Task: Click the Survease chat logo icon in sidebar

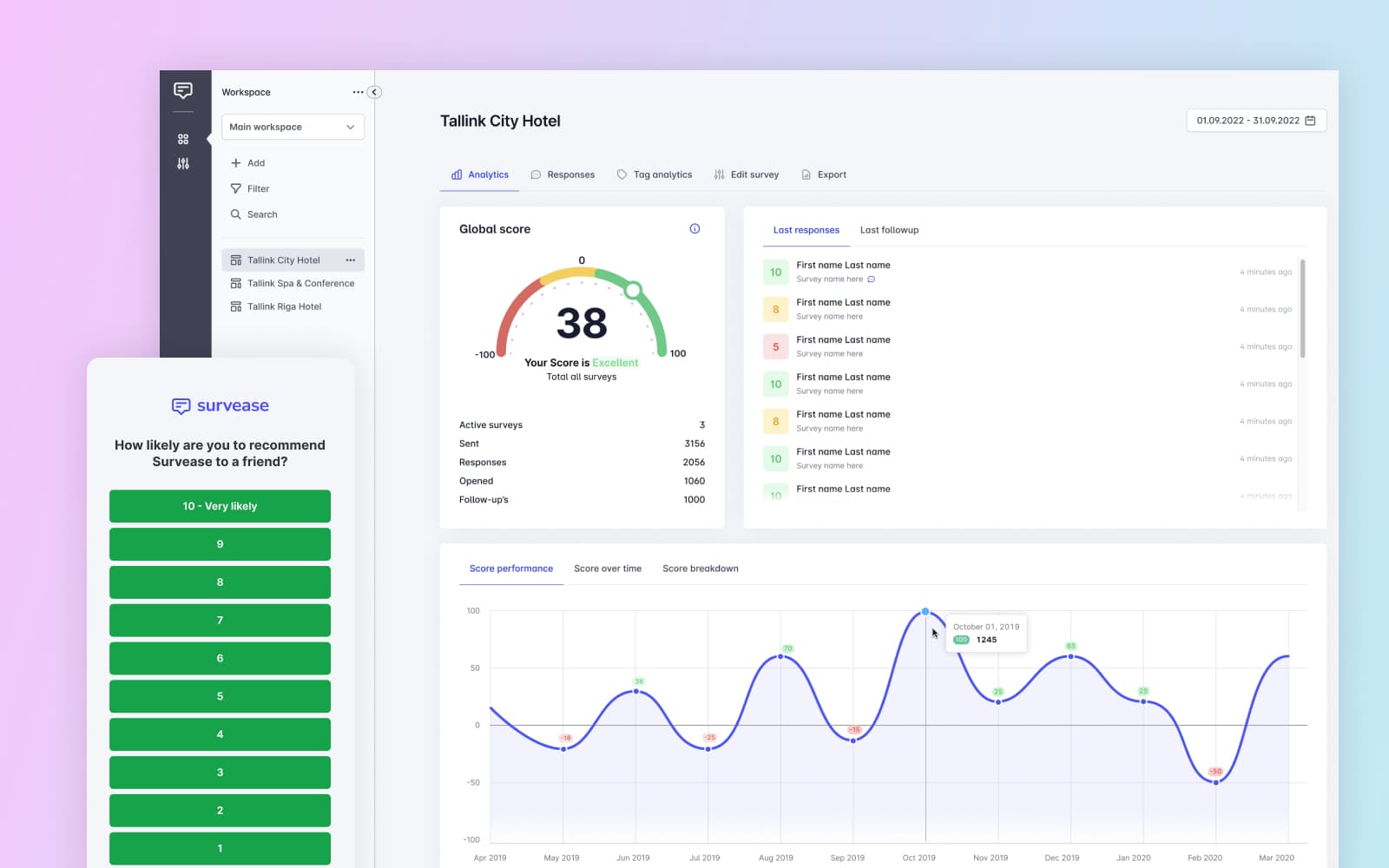Action: click(183, 90)
